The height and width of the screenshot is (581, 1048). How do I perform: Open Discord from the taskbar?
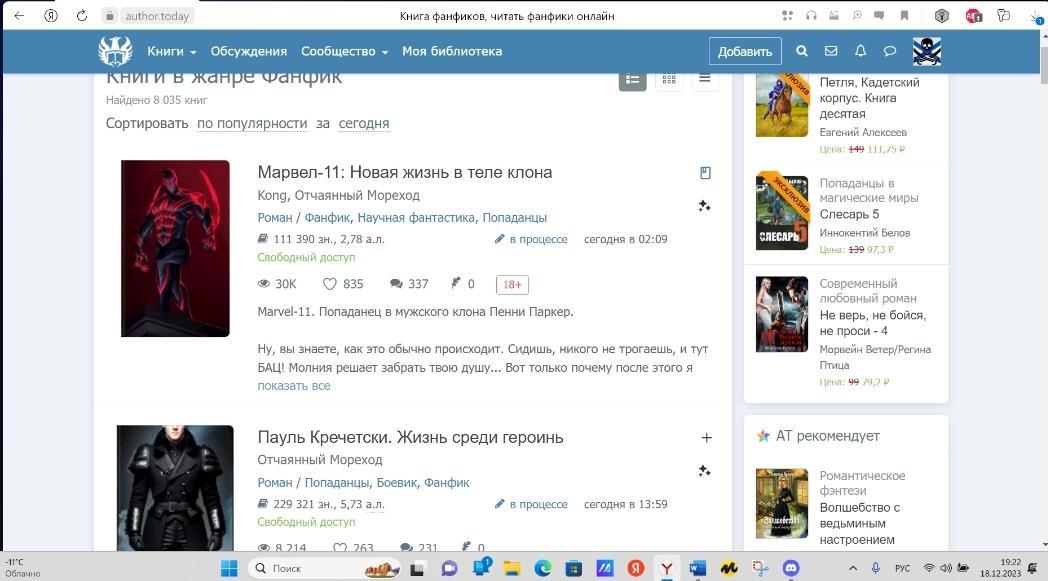point(791,568)
